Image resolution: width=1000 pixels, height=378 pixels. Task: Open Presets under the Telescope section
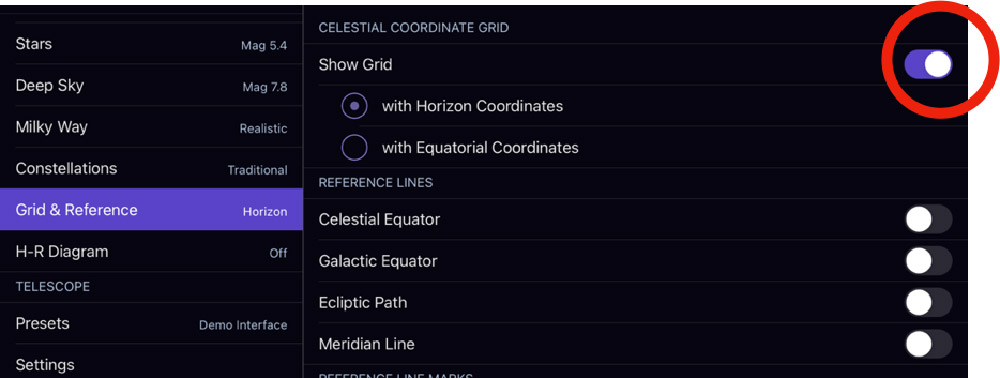point(151,323)
